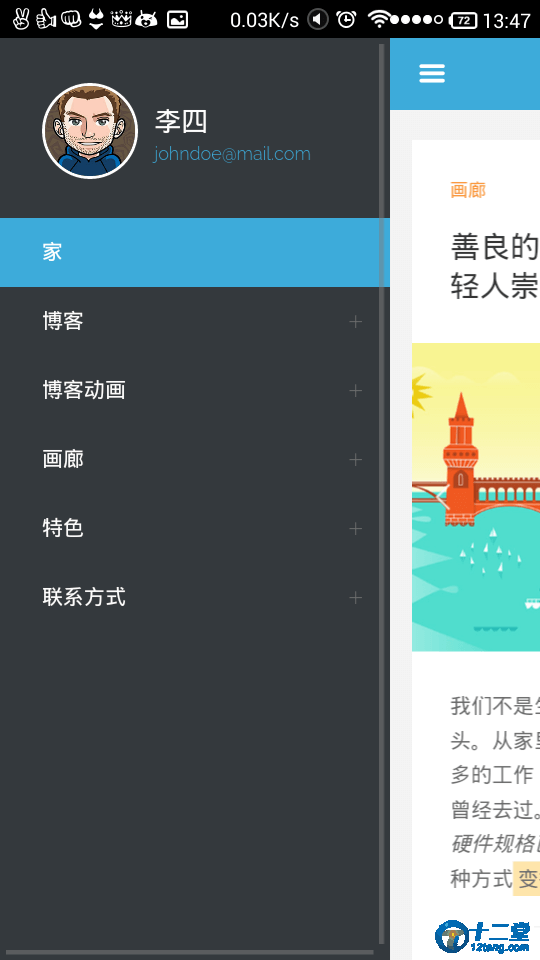Click the bridge tower illustration thumbnail
Screen dimensions: 540x960
pos(476,497)
